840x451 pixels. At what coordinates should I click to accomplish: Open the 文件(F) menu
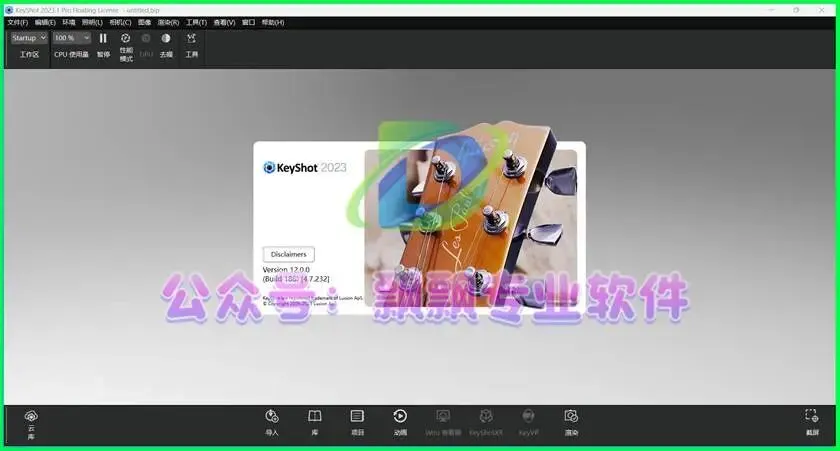(x=17, y=22)
